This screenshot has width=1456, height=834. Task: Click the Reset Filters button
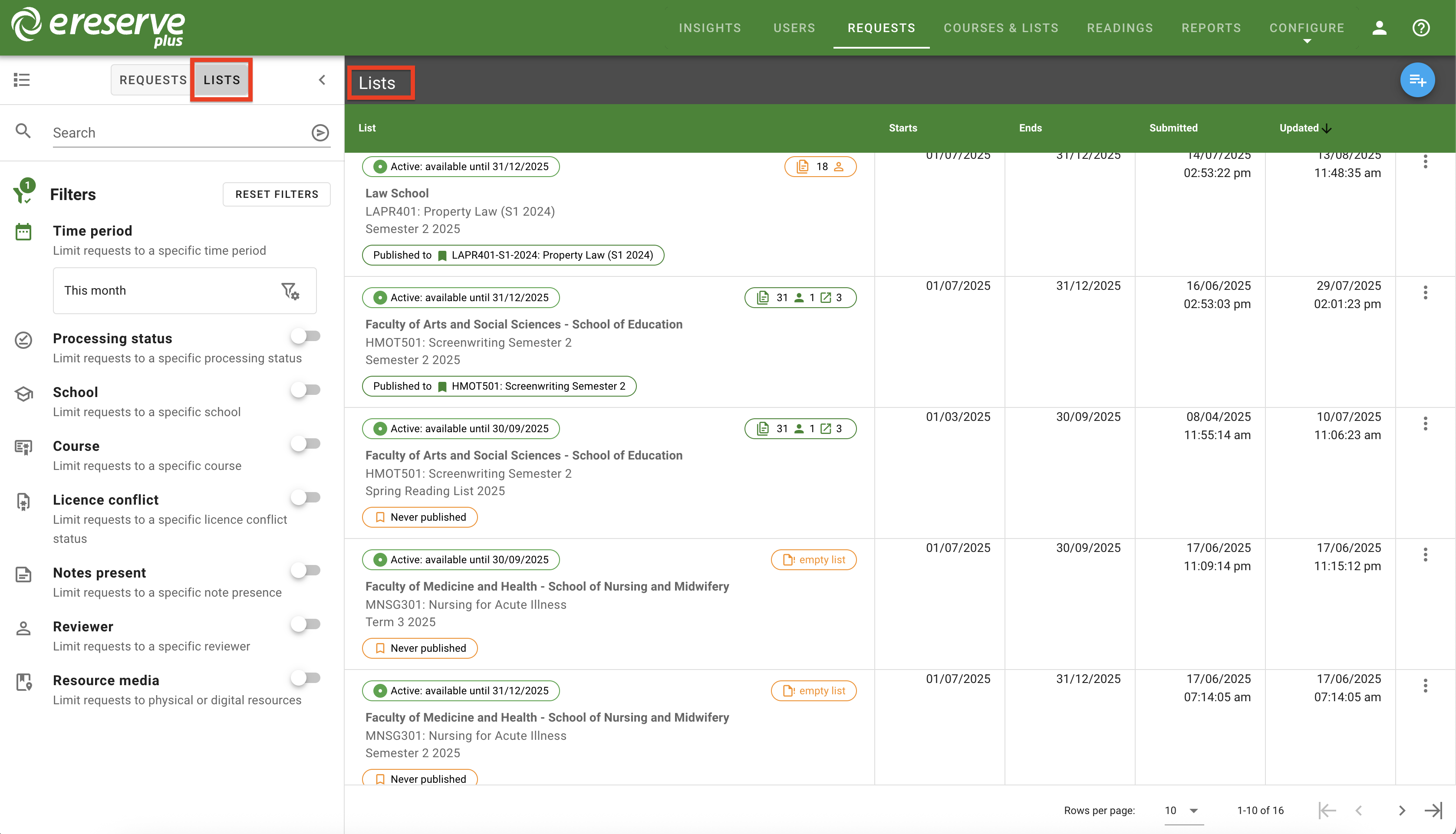click(x=276, y=194)
